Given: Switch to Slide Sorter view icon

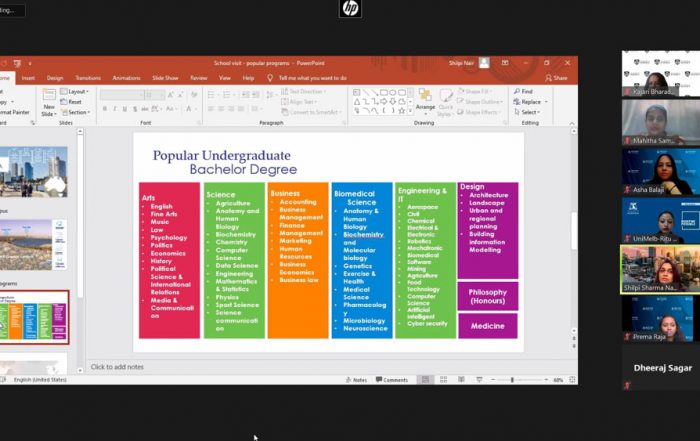Looking at the screenshot, I should [443, 380].
